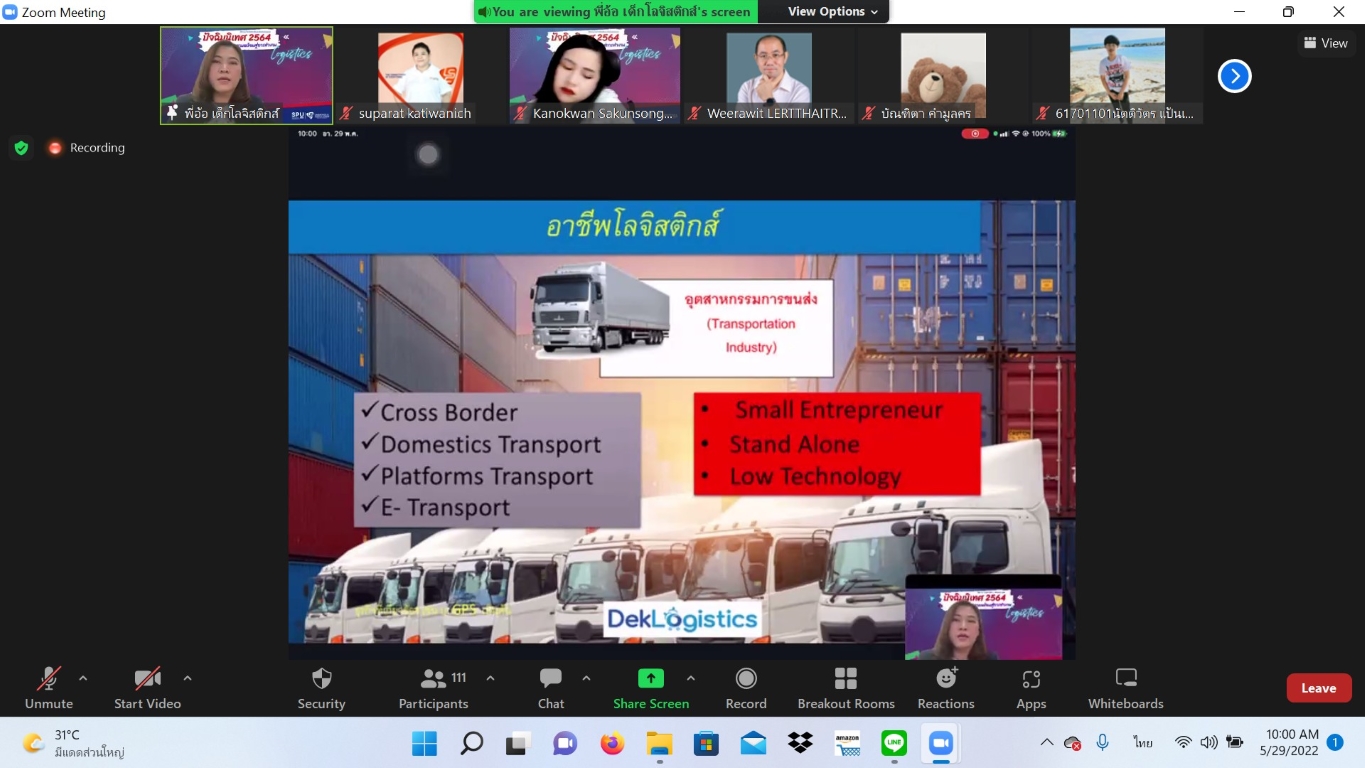Open the Chat panel
This screenshot has width=1365, height=768.
tap(551, 688)
